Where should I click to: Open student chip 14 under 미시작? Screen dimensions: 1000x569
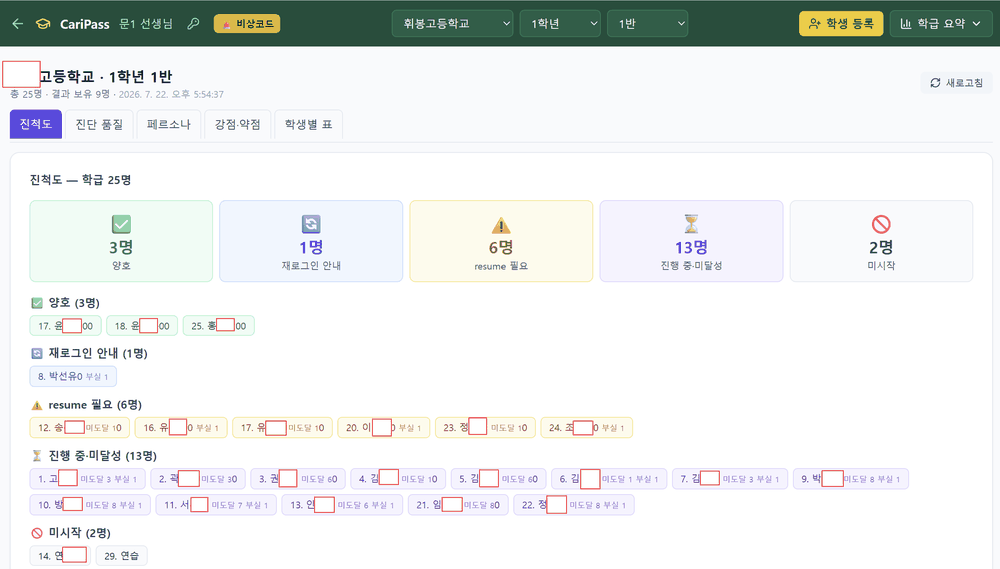(x=60, y=556)
